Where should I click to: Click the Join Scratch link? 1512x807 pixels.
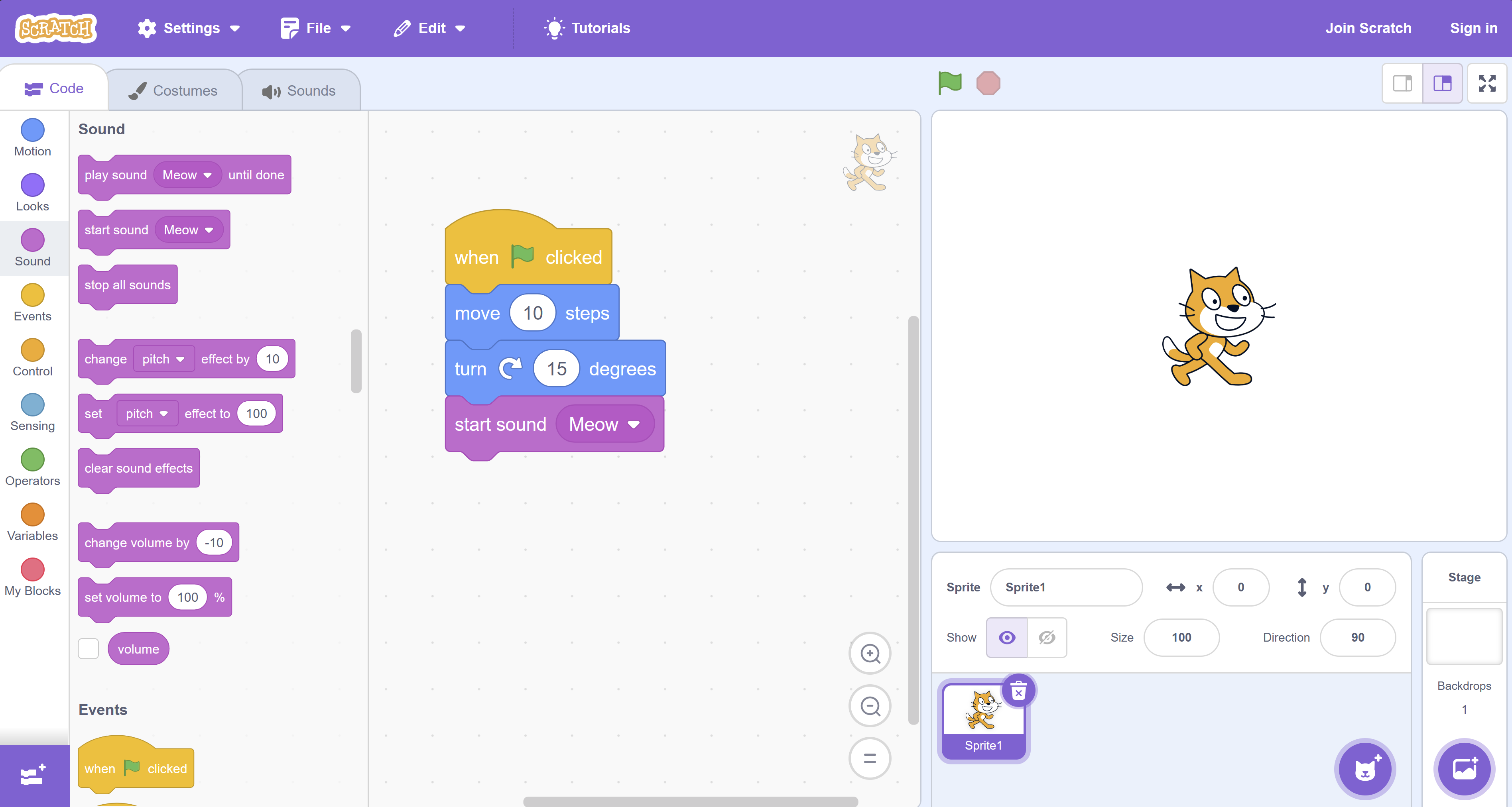(1369, 27)
